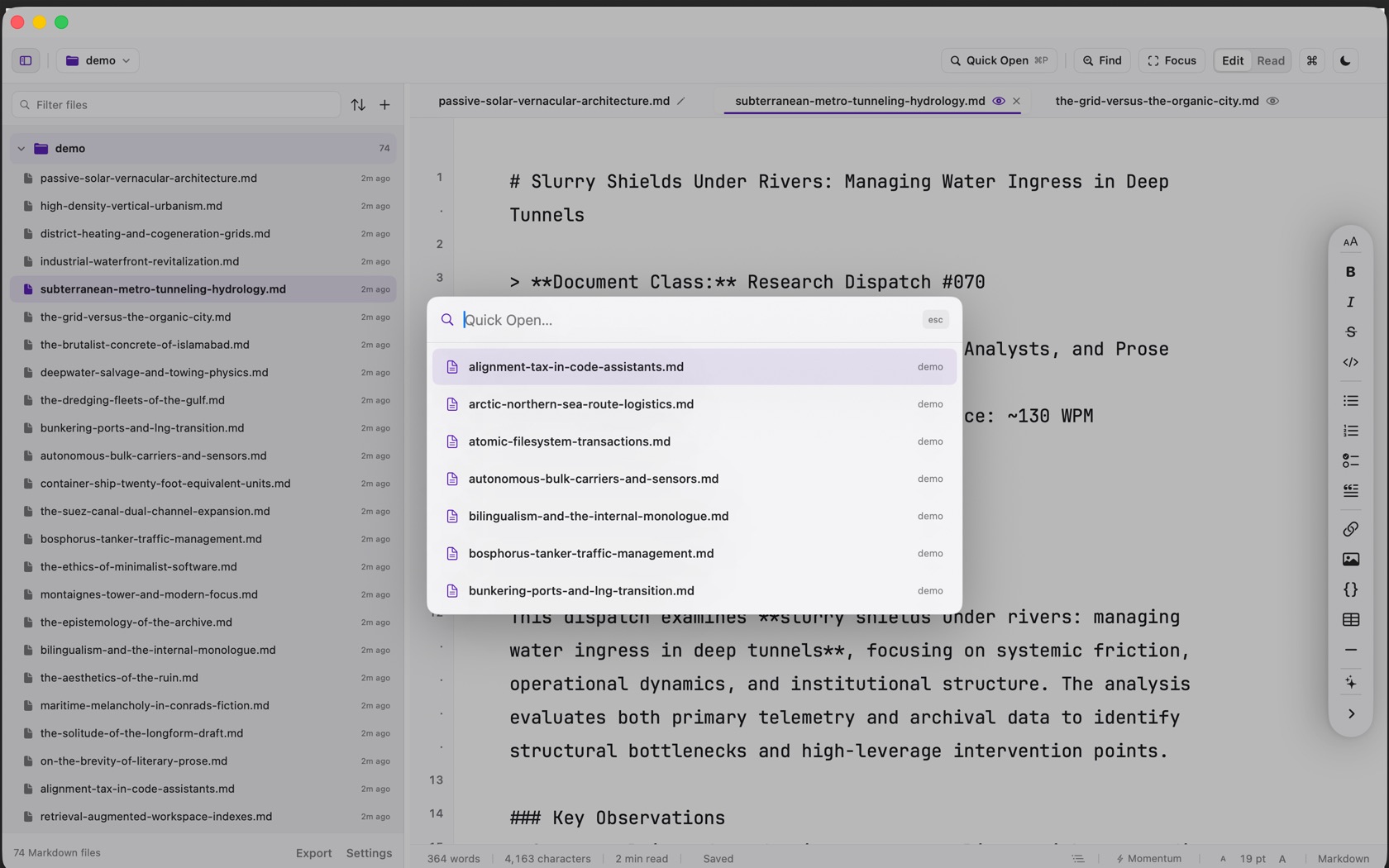Click the Find button
This screenshot has width=1389, height=868.
click(x=1102, y=60)
